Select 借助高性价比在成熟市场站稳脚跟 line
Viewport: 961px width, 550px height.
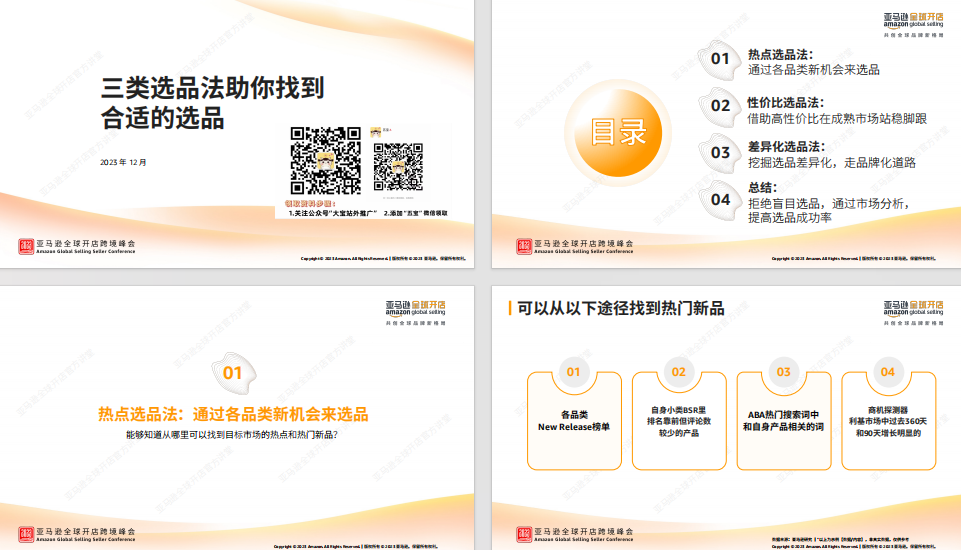click(837, 118)
